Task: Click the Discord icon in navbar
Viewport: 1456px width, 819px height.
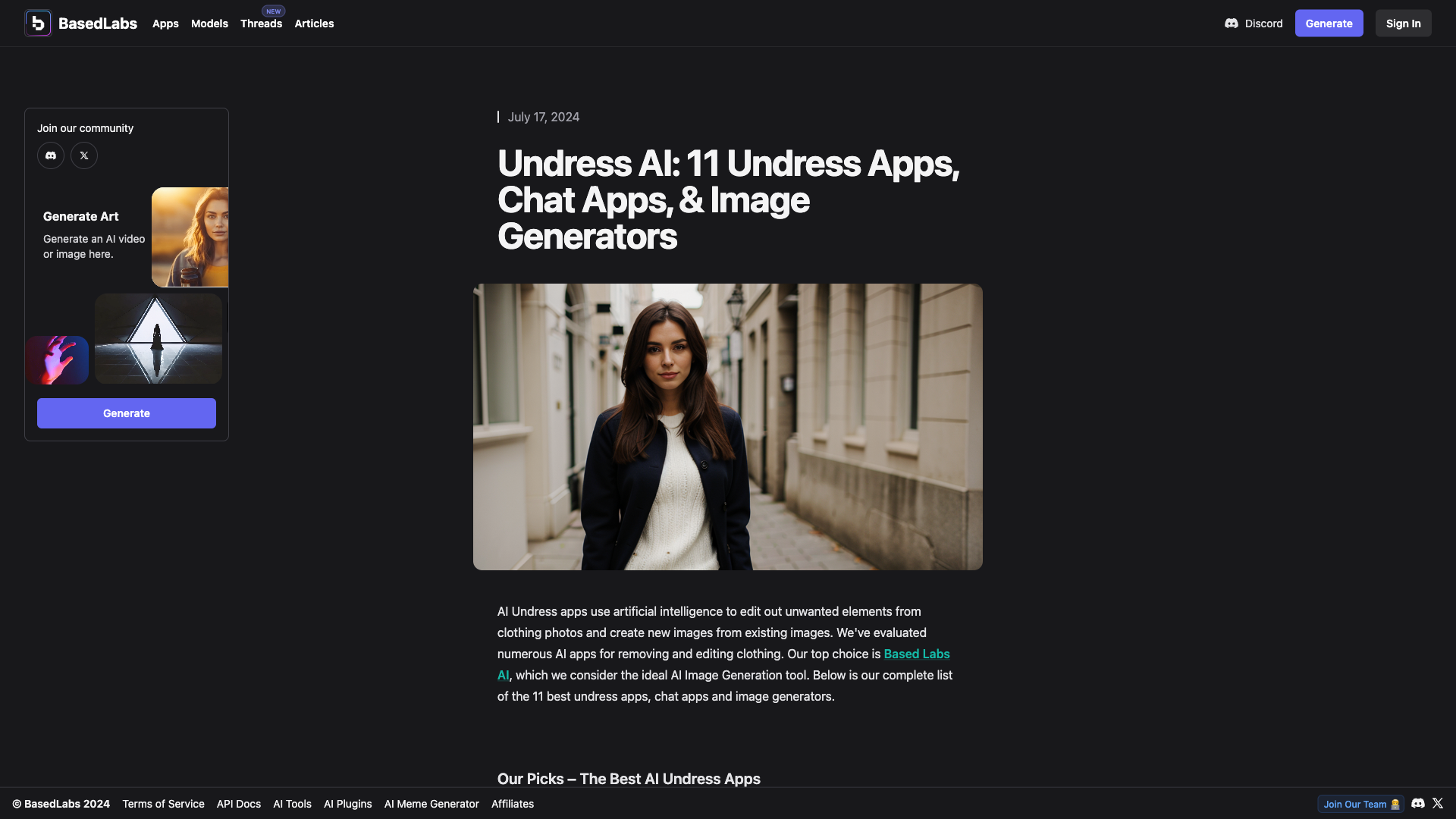Action: [1232, 23]
